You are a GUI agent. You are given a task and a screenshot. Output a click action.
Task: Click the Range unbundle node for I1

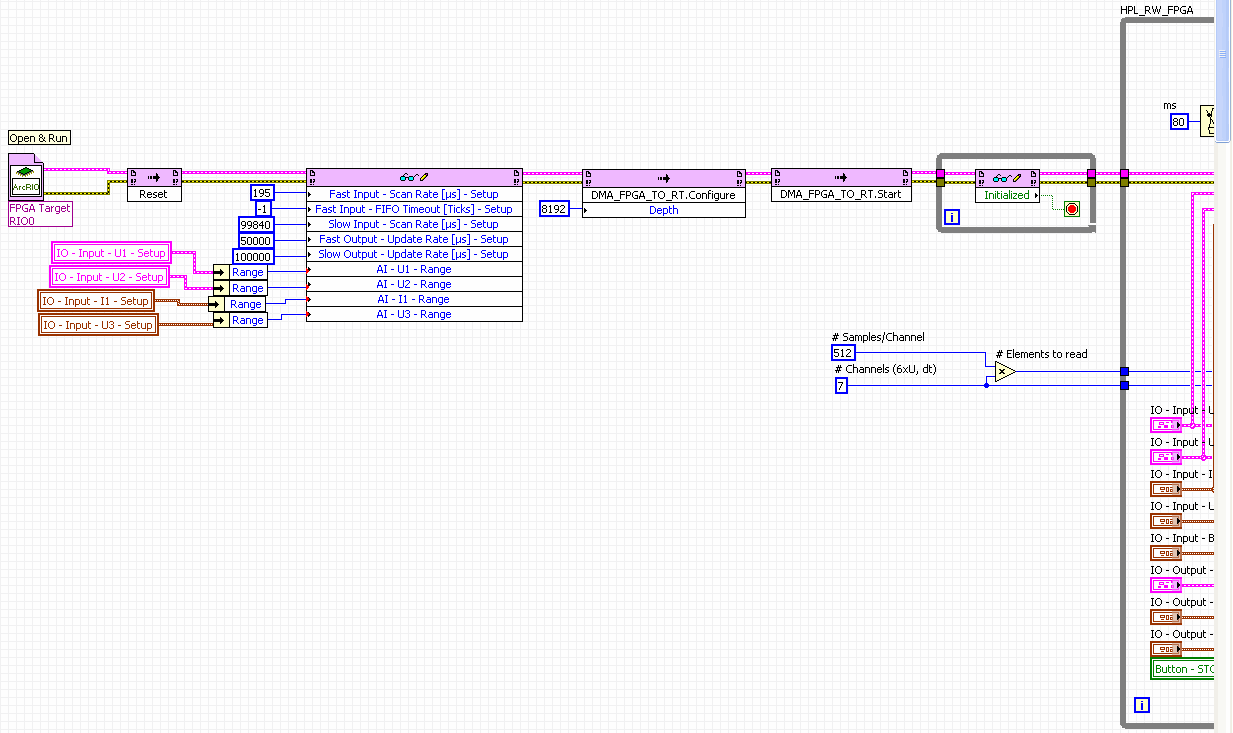pyautogui.click(x=237, y=304)
